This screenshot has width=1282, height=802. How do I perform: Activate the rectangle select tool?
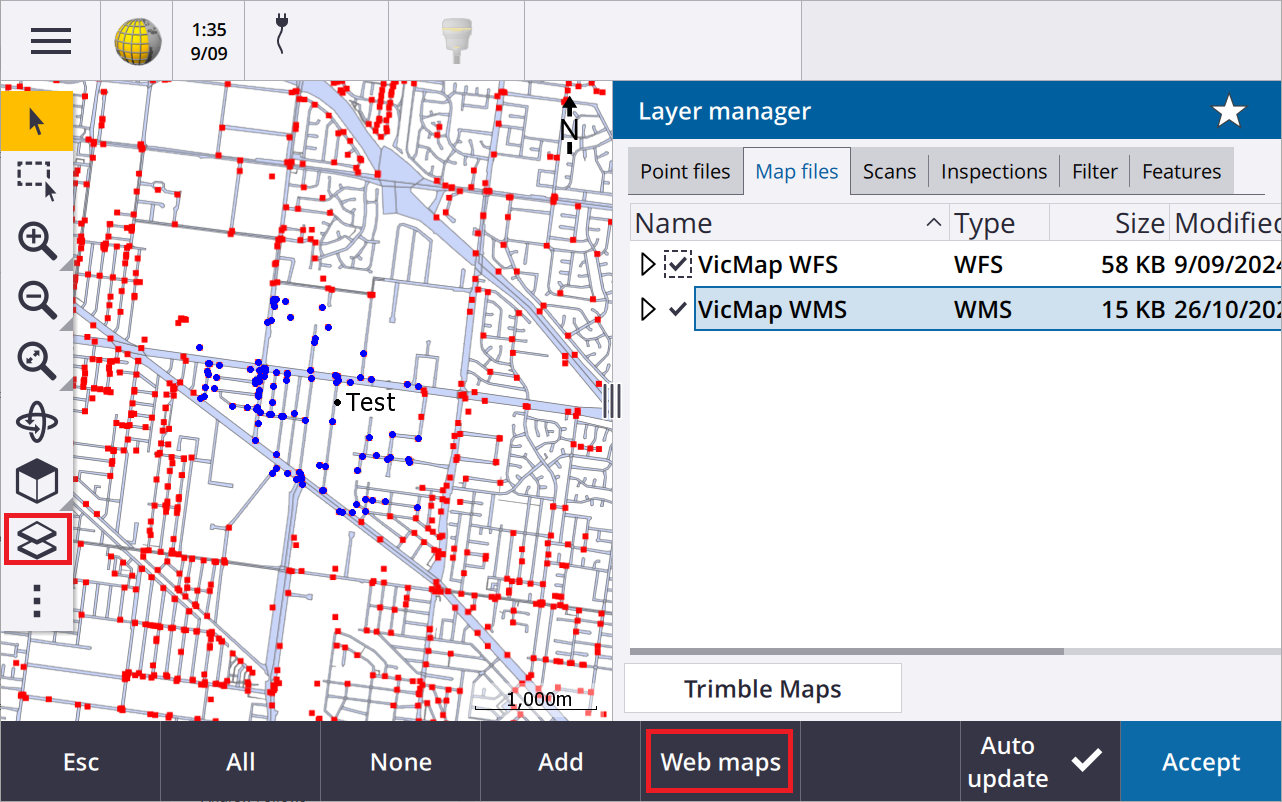point(37,181)
